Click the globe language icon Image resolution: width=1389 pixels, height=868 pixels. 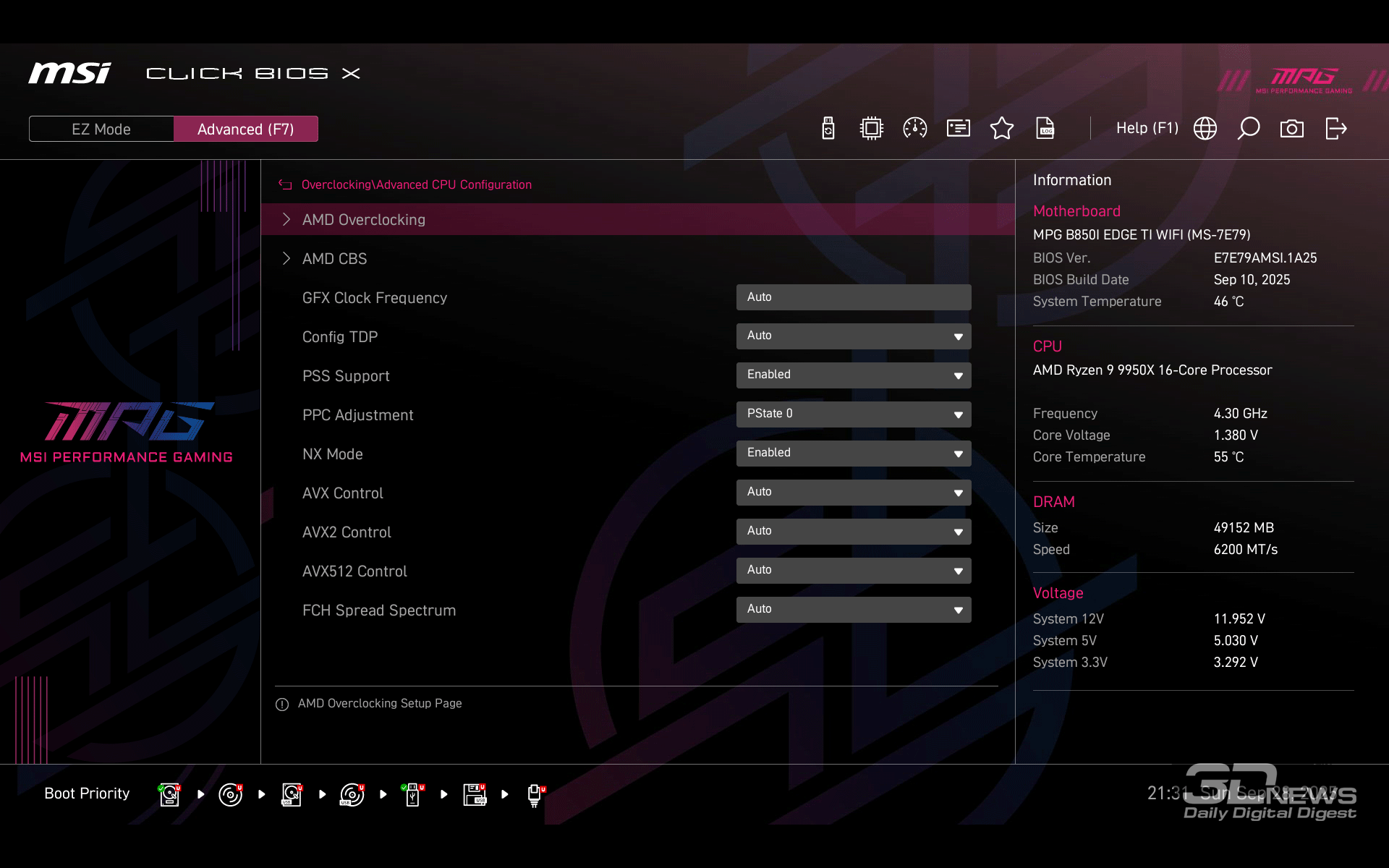[1205, 129]
